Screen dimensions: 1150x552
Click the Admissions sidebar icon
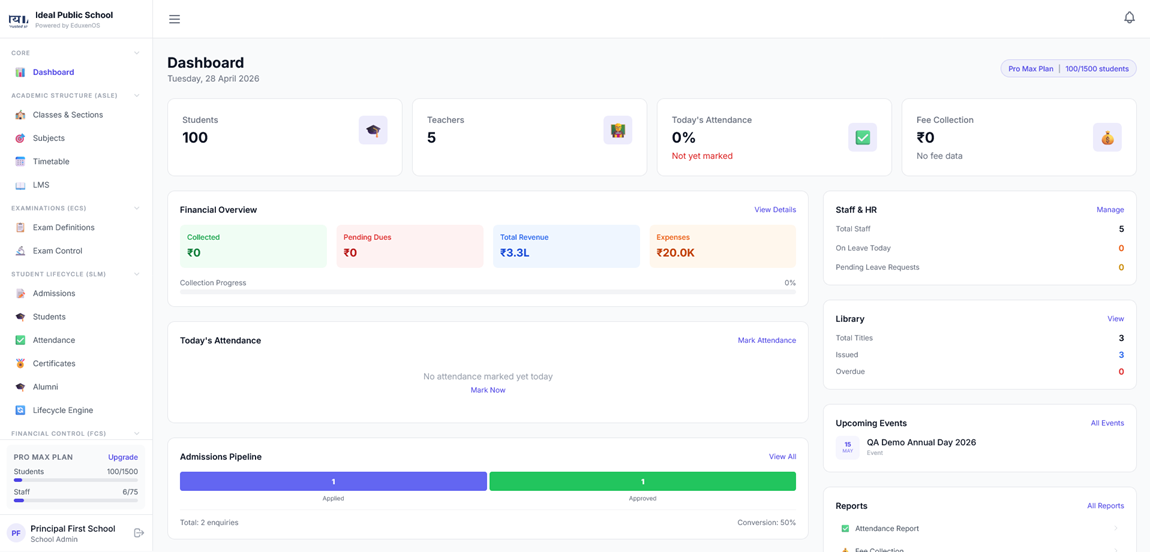(20, 294)
